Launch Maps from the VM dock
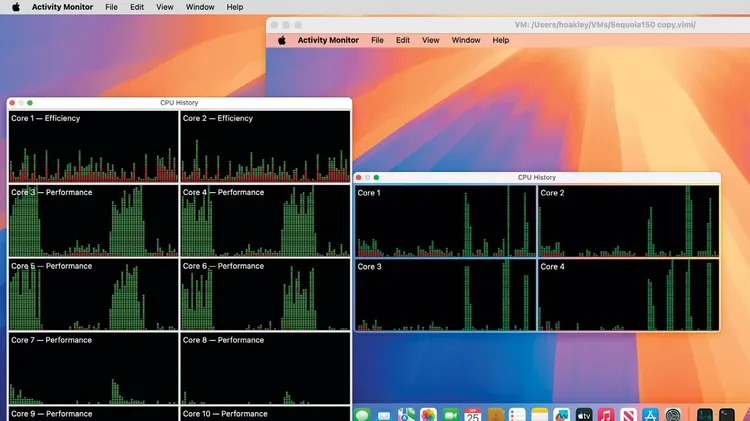The image size is (750, 421). pos(406,415)
